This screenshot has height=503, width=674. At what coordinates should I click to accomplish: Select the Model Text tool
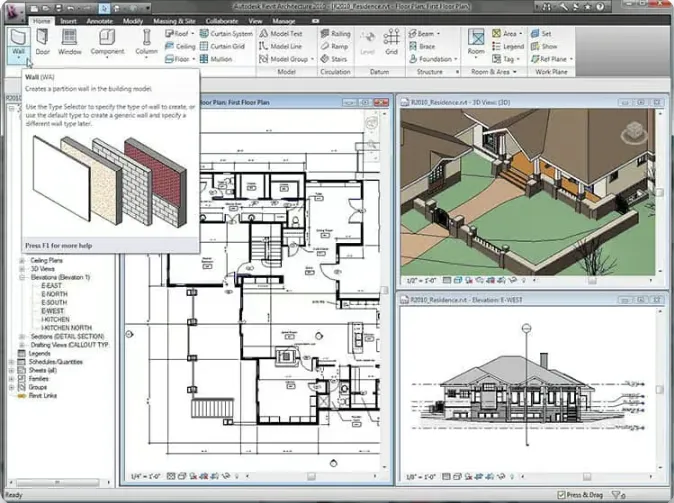pyautogui.click(x=281, y=34)
